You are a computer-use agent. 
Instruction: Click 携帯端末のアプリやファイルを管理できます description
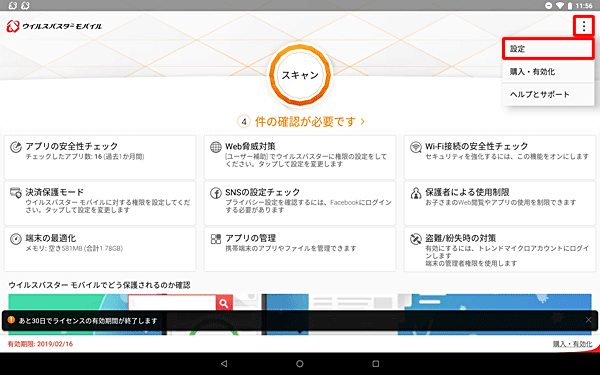coord(291,248)
